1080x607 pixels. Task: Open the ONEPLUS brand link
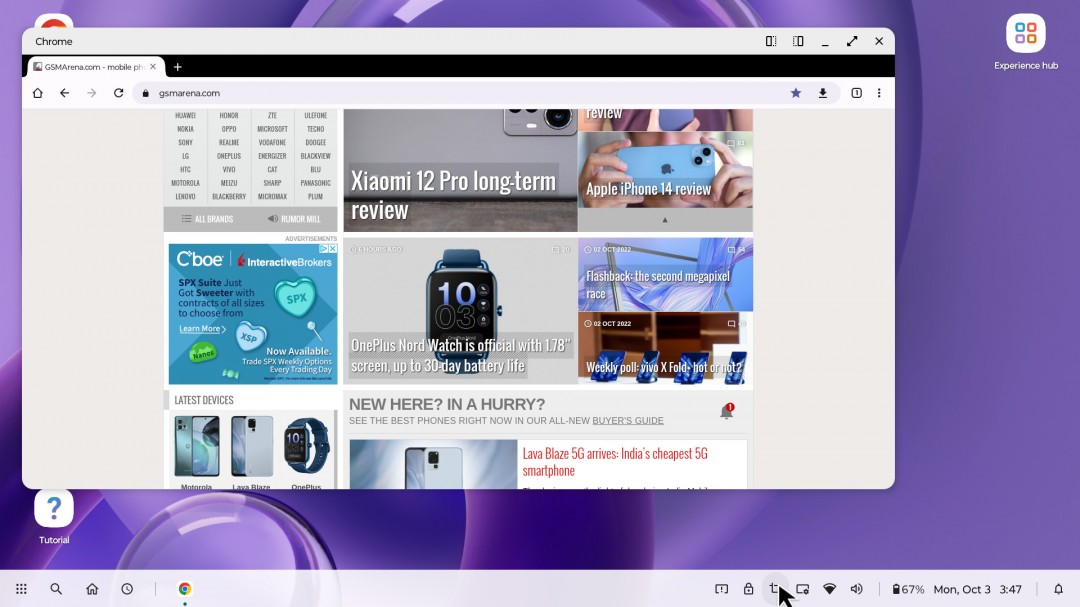point(229,156)
